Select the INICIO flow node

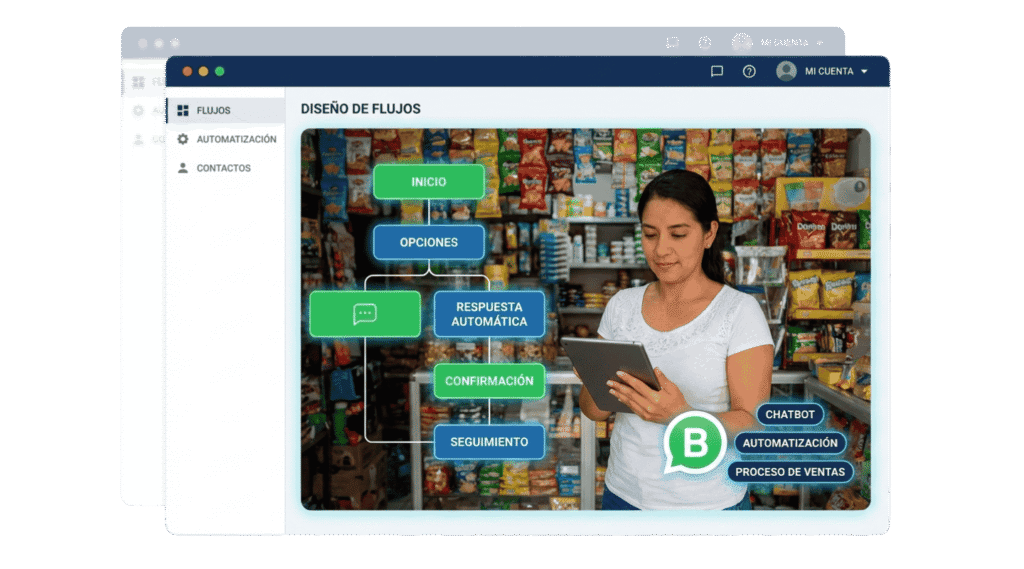pyautogui.click(x=428, y=182)
